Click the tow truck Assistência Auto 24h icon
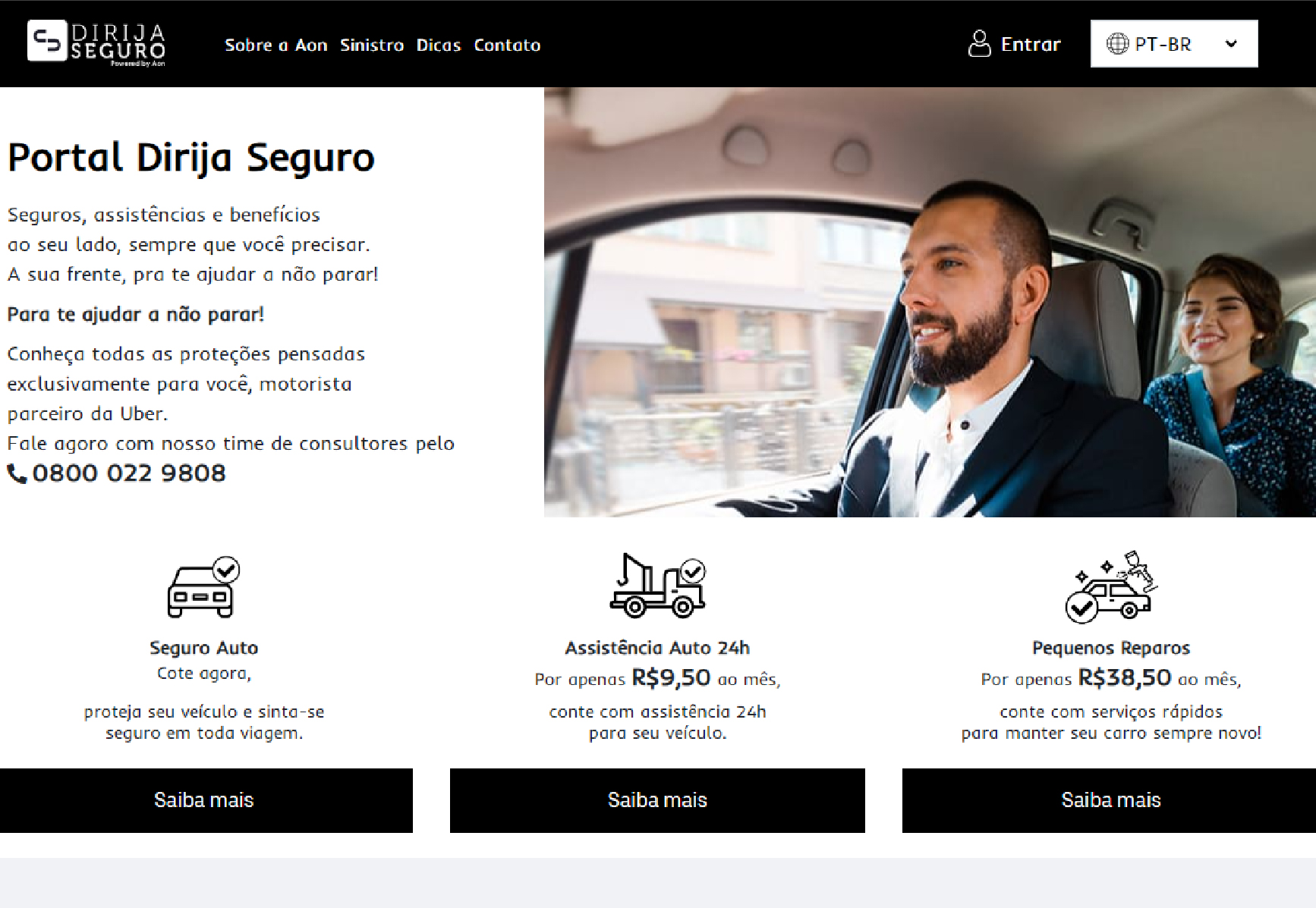This screenshot has width=1316, height=908. 657,585
